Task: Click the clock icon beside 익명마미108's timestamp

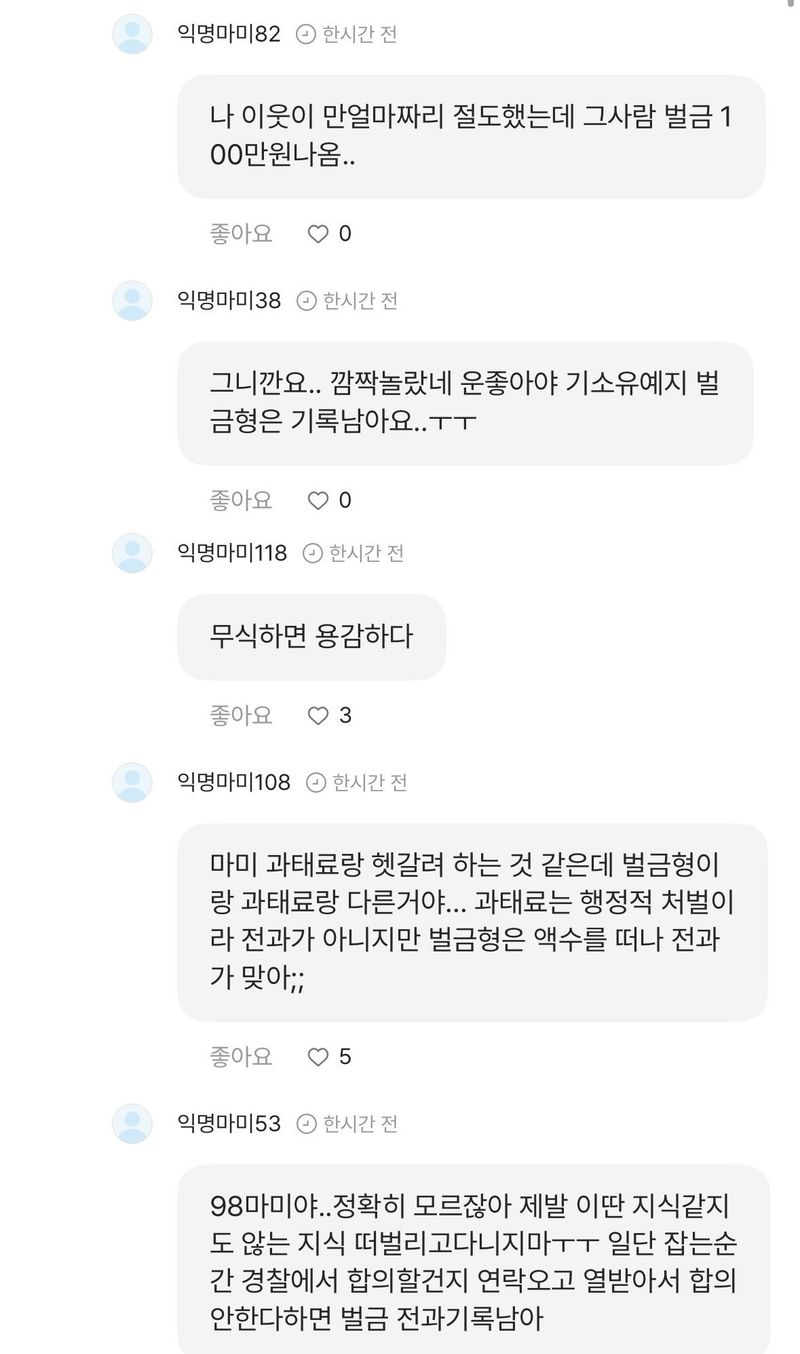Action: click(x=315, y=782)
